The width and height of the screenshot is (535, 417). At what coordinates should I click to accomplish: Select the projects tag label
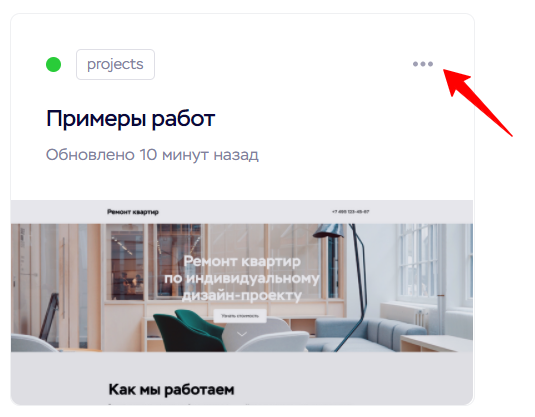[115, 64]
